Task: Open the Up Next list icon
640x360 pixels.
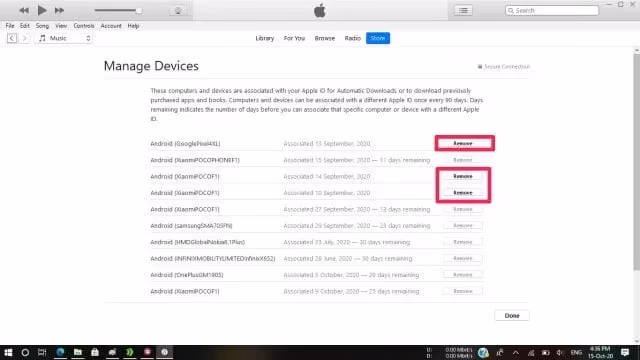Action: 463,10
